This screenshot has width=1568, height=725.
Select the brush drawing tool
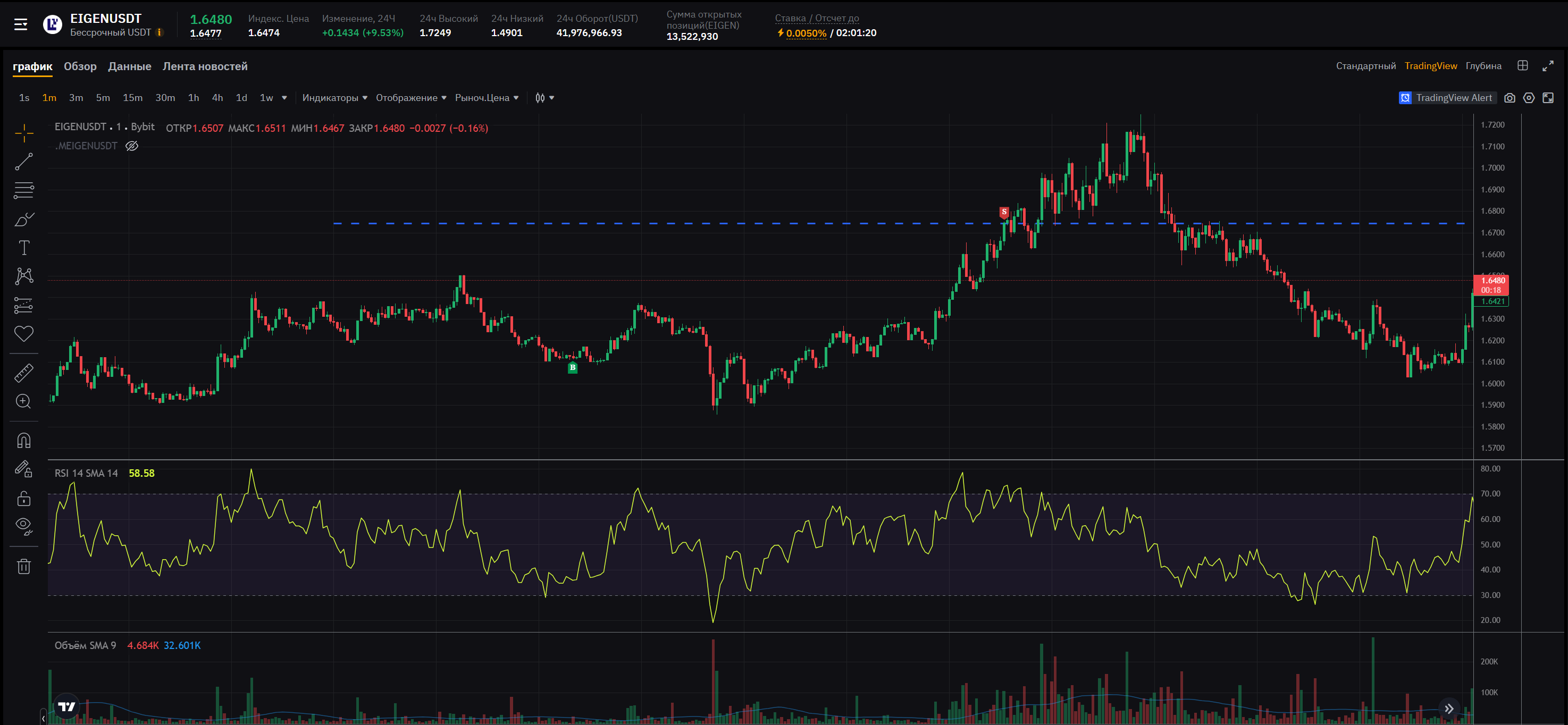tap(24, 219)
